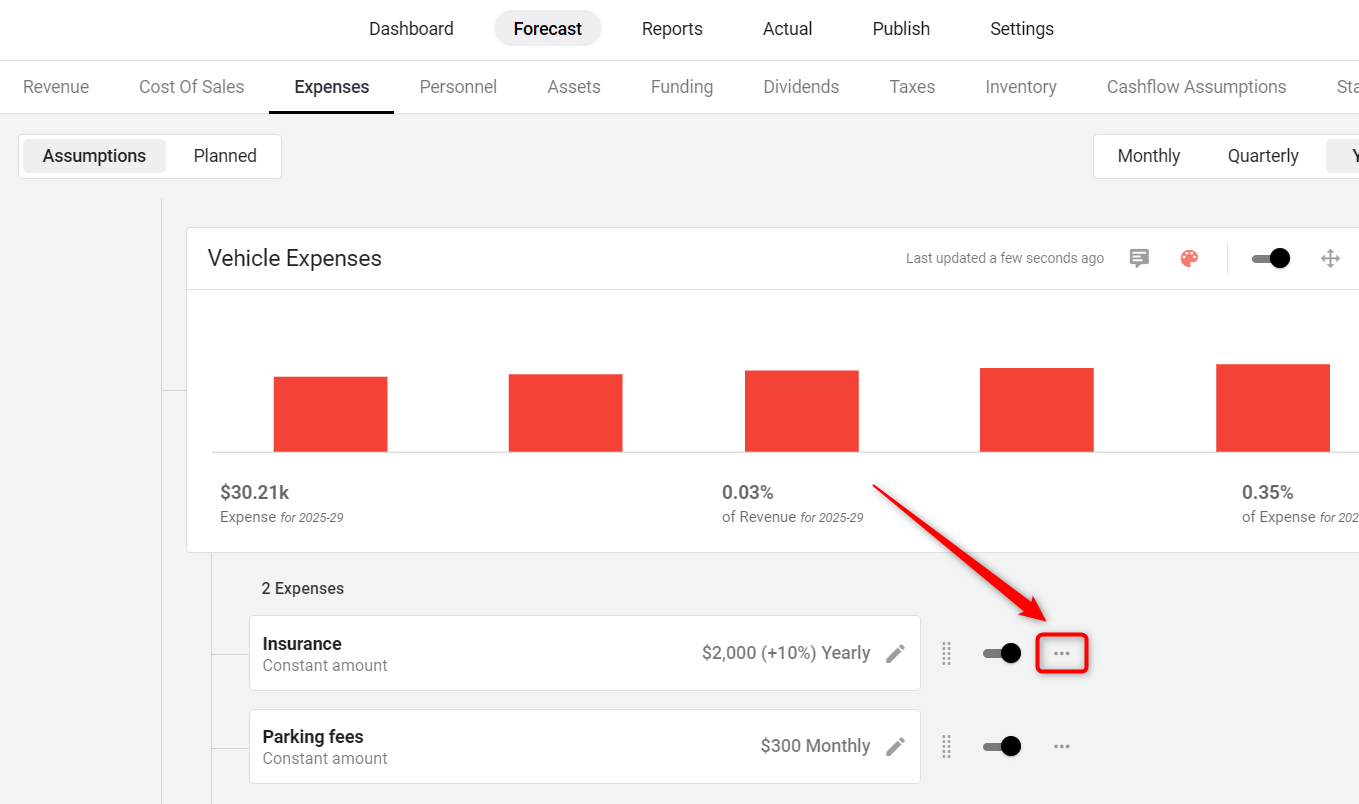Open the Settings menu
The width and height of the screenshot is (1359, 804).
[1022, 29]
